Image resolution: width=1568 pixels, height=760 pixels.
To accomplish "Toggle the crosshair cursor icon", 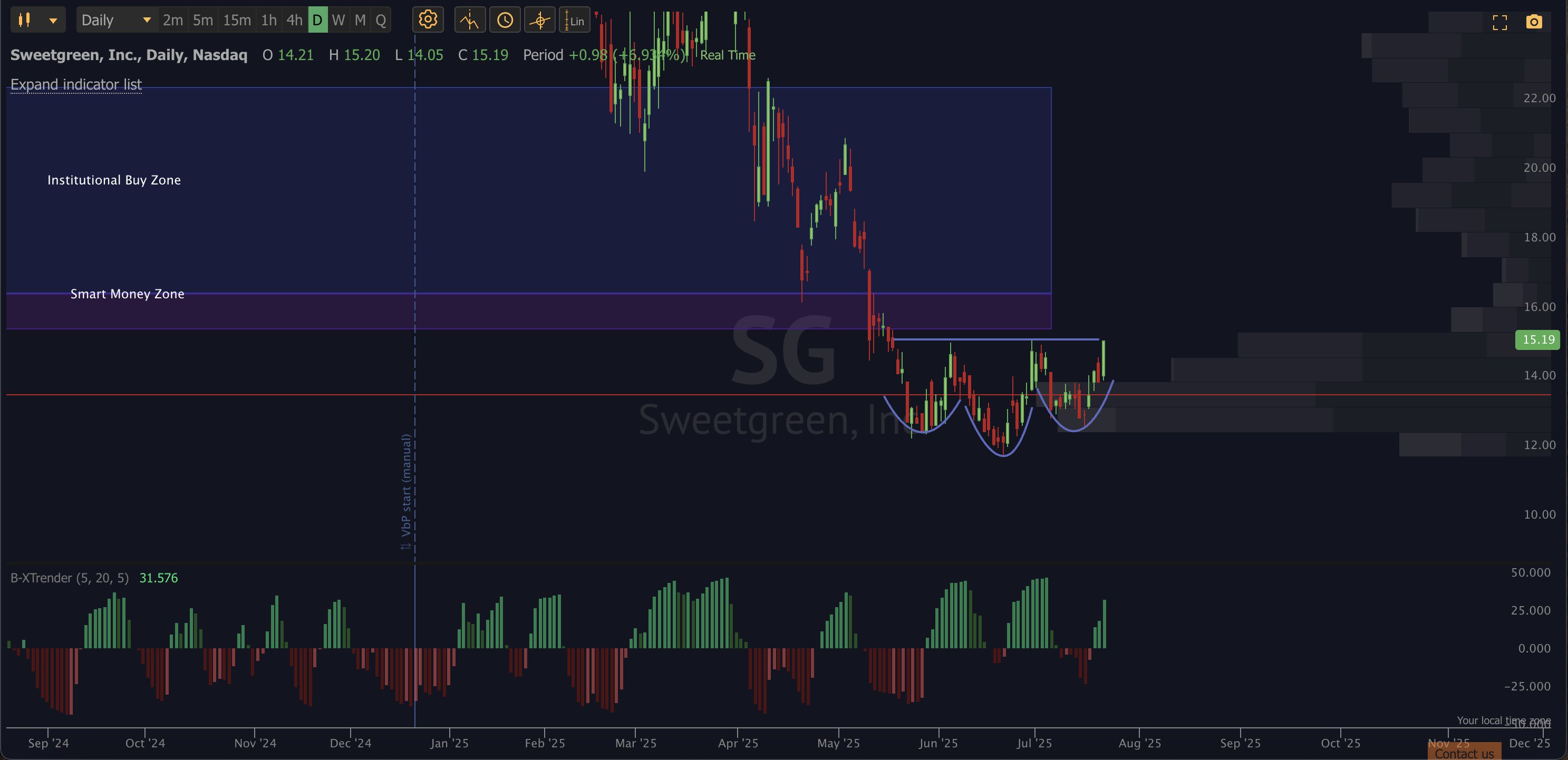I will (539, 20).
